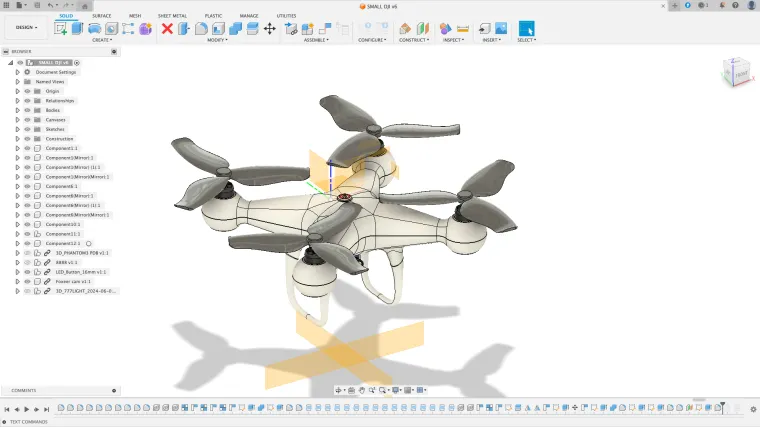
Task: Click the Create Sketch tool icon
Action: [x=61, y=28]
